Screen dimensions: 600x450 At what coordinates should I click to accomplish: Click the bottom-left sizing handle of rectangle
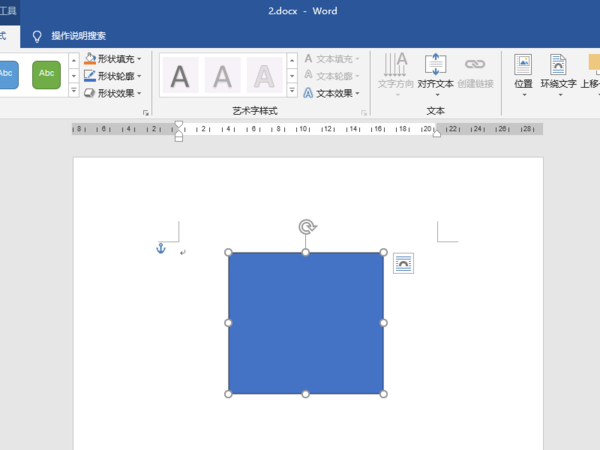tap(228, 394)
